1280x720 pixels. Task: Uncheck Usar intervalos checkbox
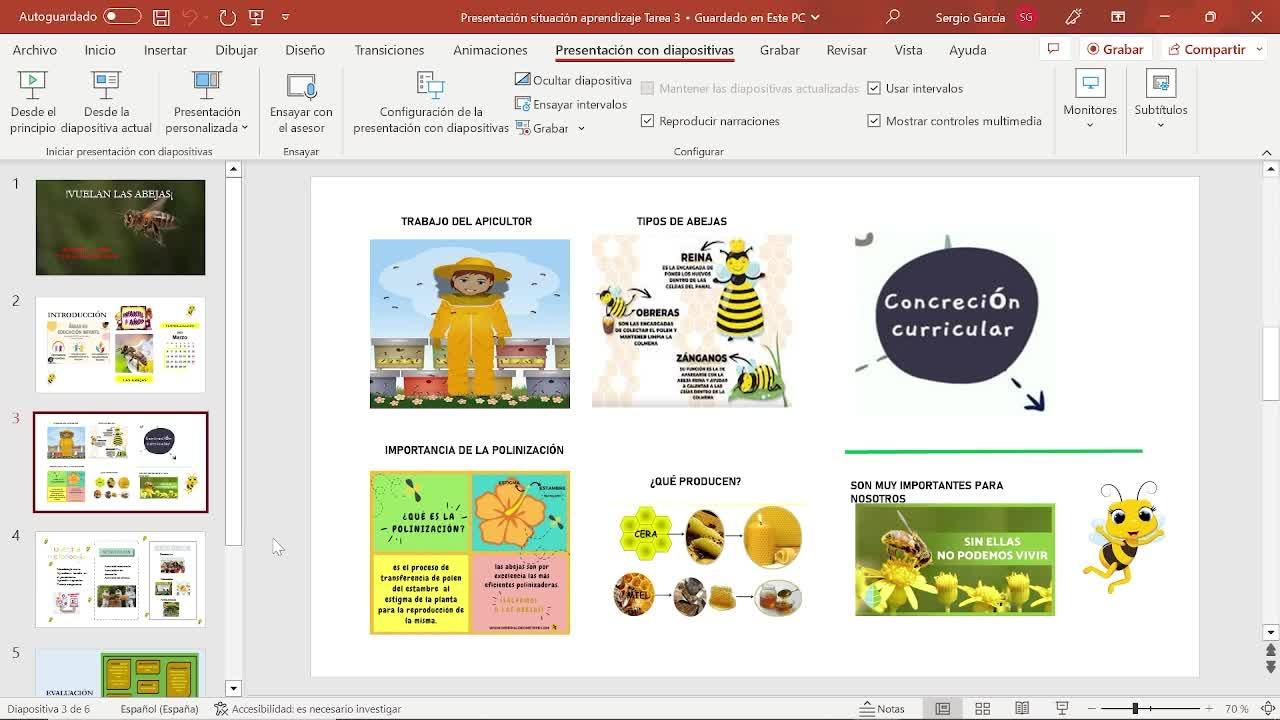pos(874,88)
